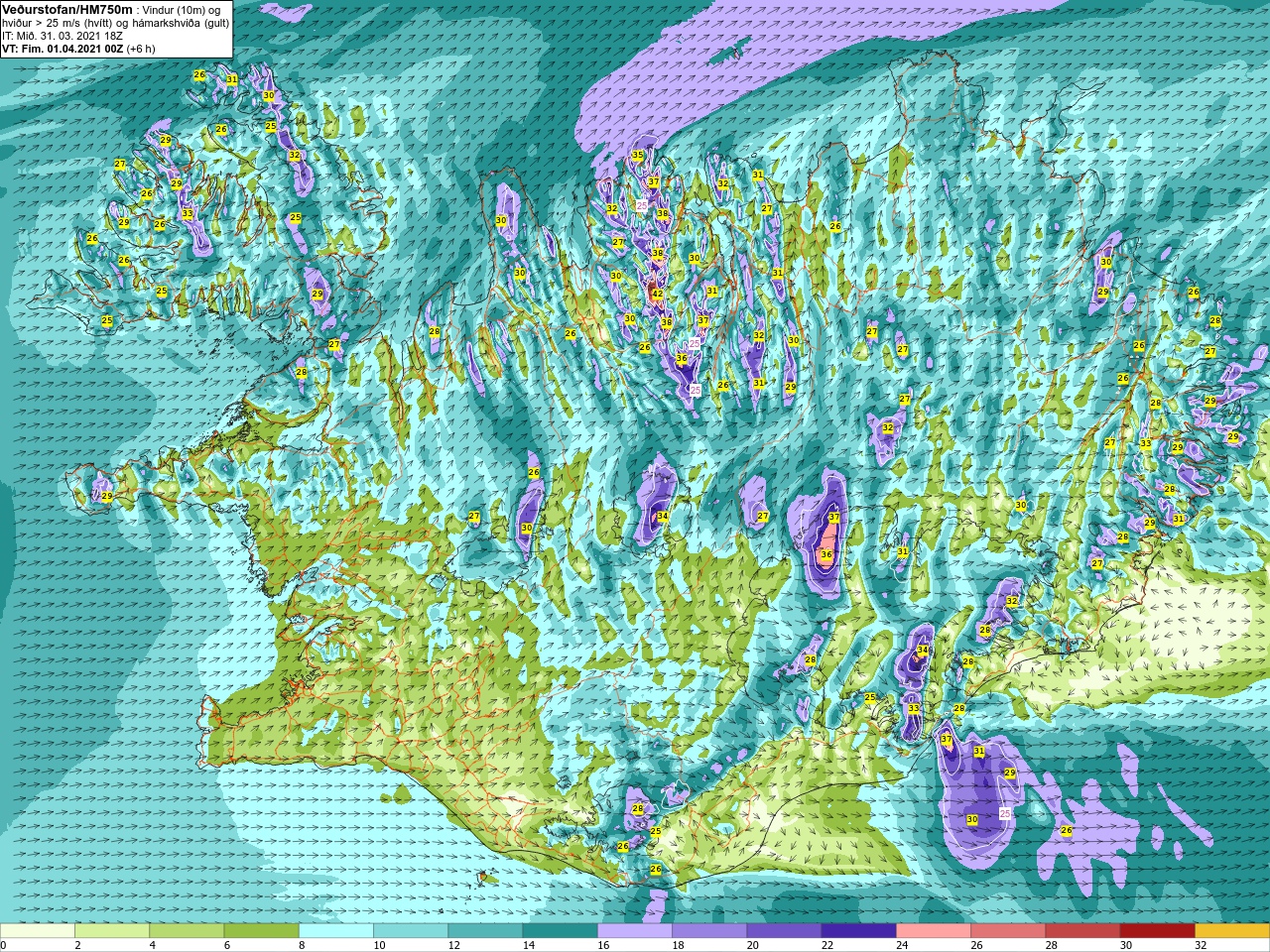1270x952 pixels.
Task: Select the orange legend swatch above 32
Action: (x=1232, y=931)
